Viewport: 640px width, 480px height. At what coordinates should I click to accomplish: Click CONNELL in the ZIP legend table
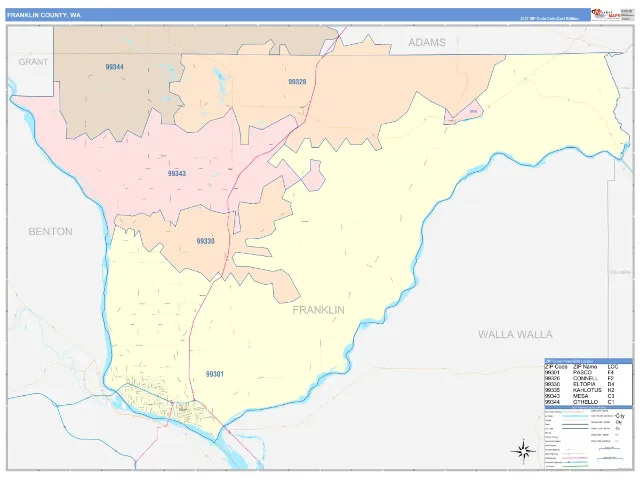pos(585,378)
